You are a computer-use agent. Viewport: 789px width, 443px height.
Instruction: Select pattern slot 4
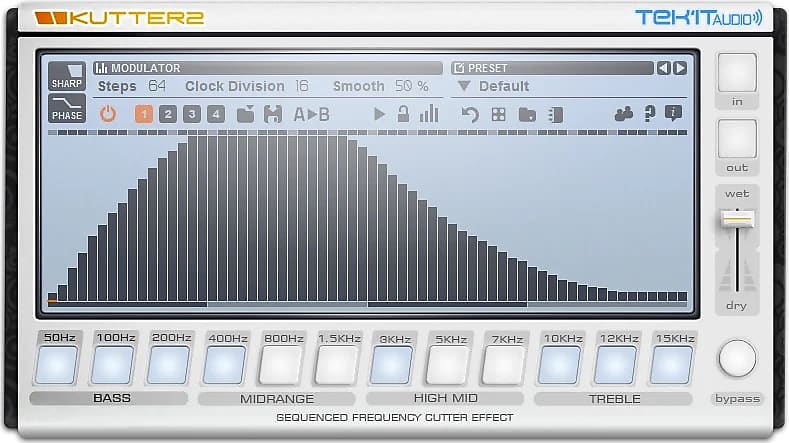tap(216, 114)
